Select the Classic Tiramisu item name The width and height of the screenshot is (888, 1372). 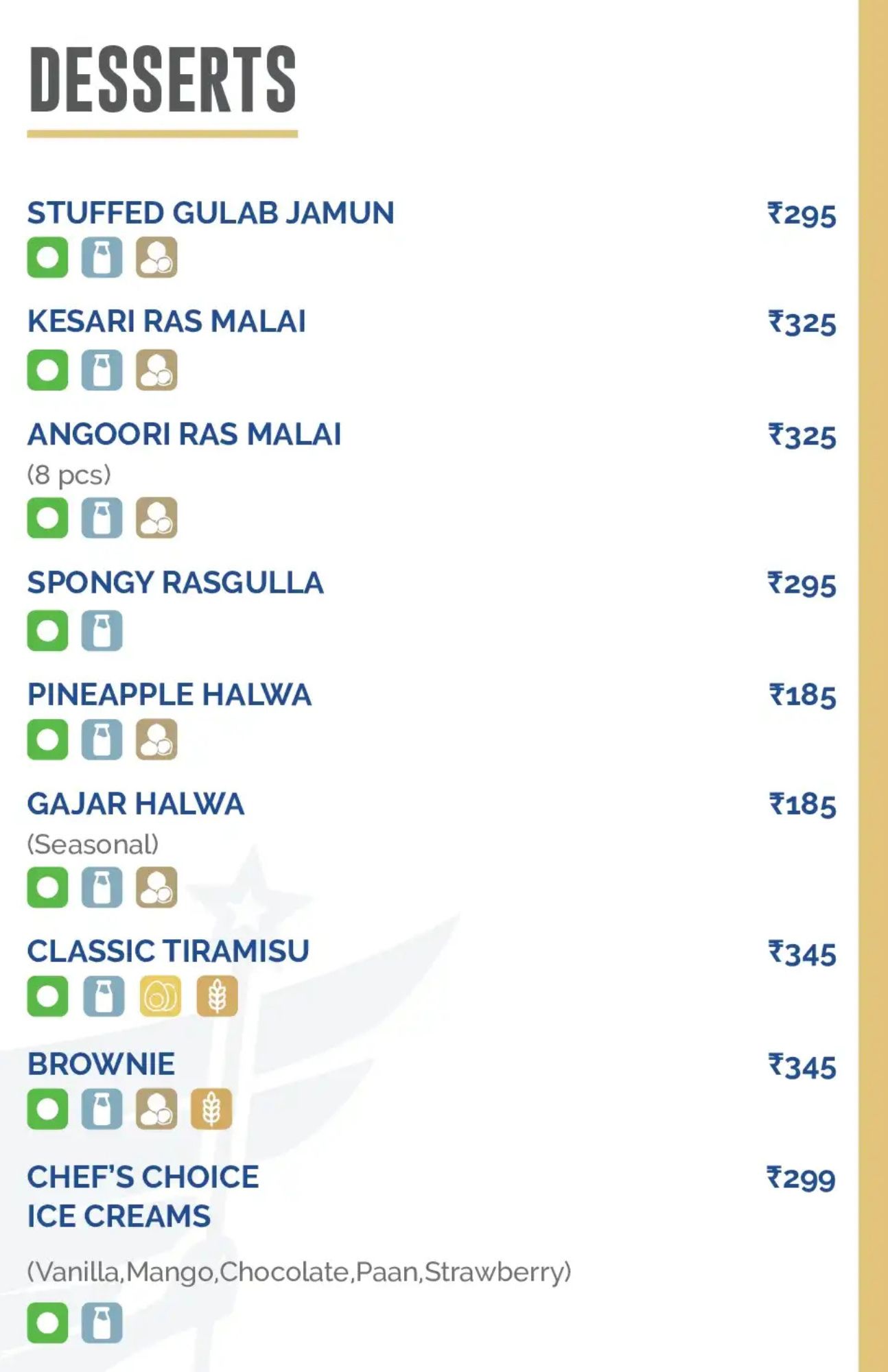pos(168,951)
